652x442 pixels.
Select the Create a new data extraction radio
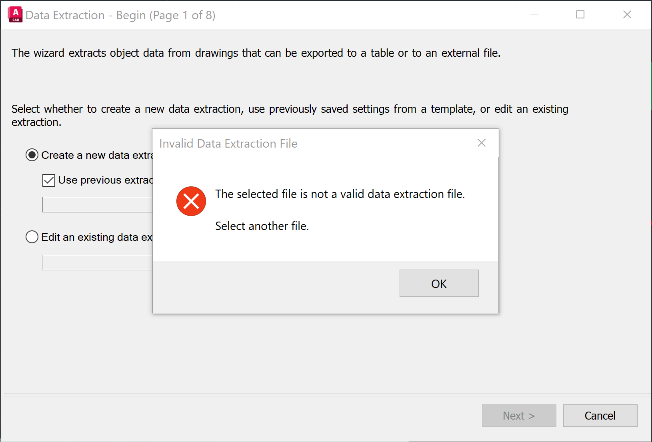pos(33,155)
